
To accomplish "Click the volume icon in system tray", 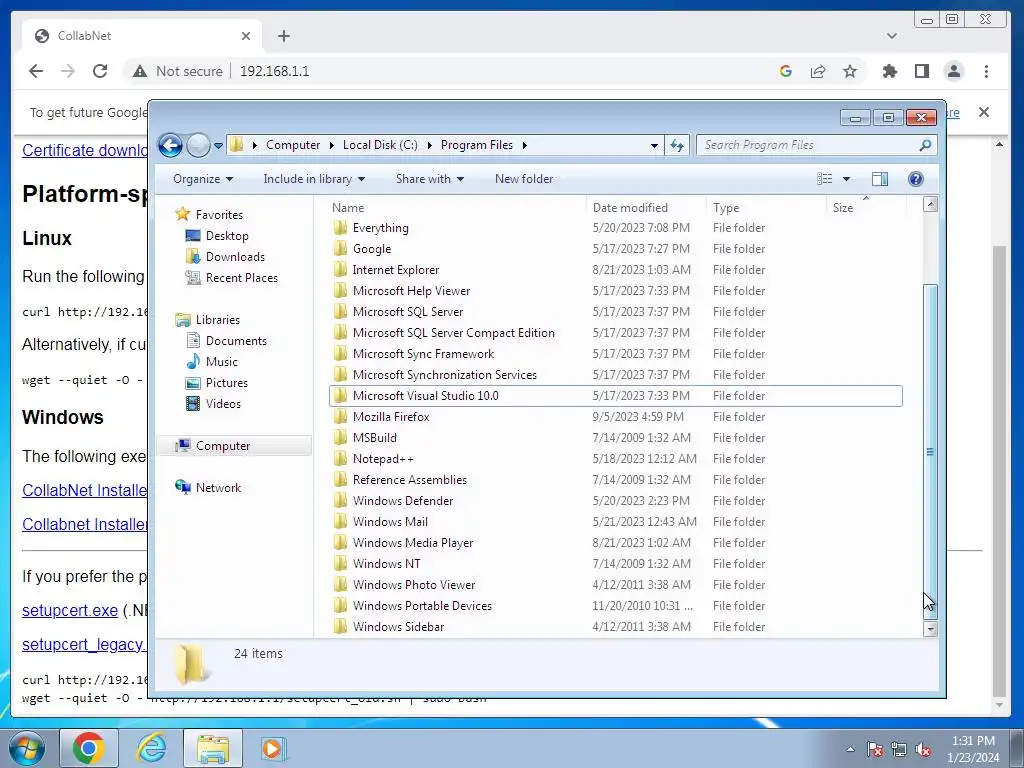I will coord(923,750).
